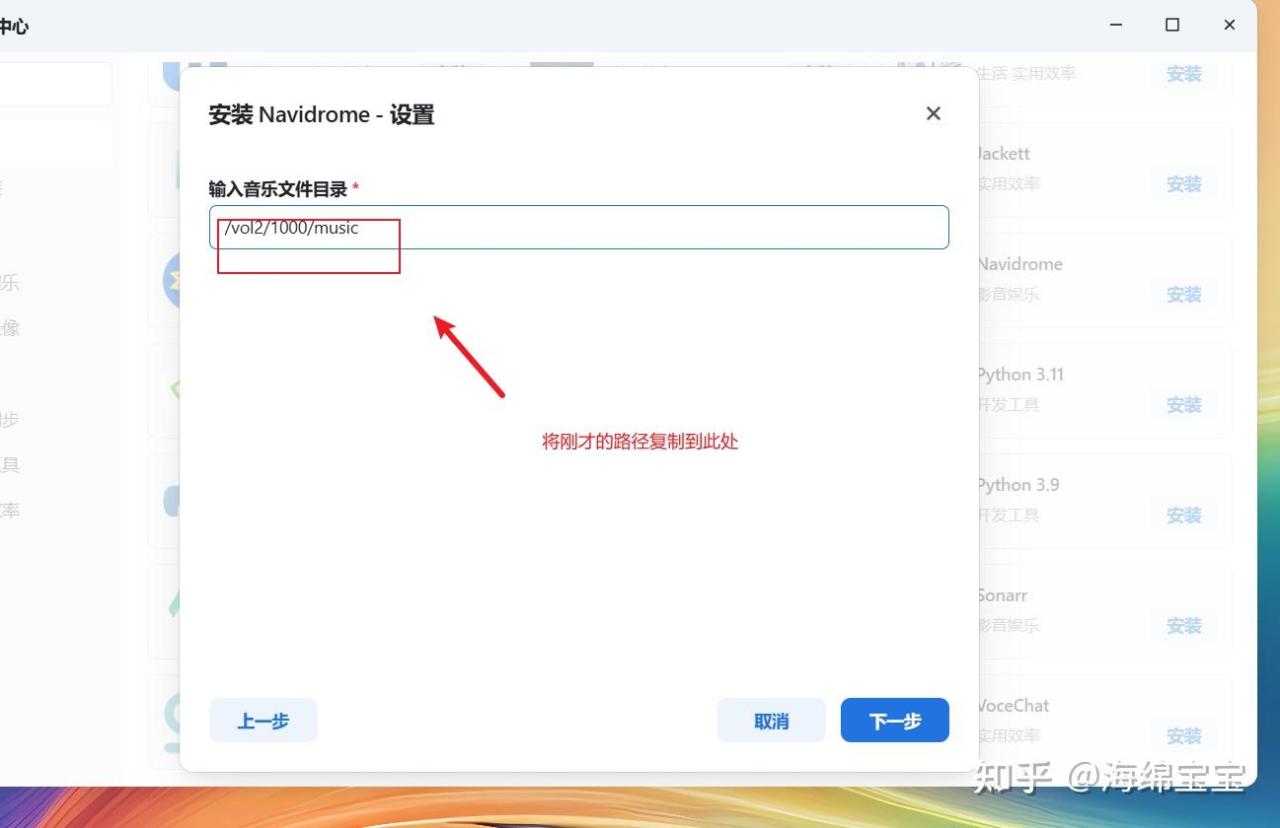Continue with the 下一步 button
The height and width of the screenshot is (828, 1280).
pyautogui.click(x=895, y=720)
